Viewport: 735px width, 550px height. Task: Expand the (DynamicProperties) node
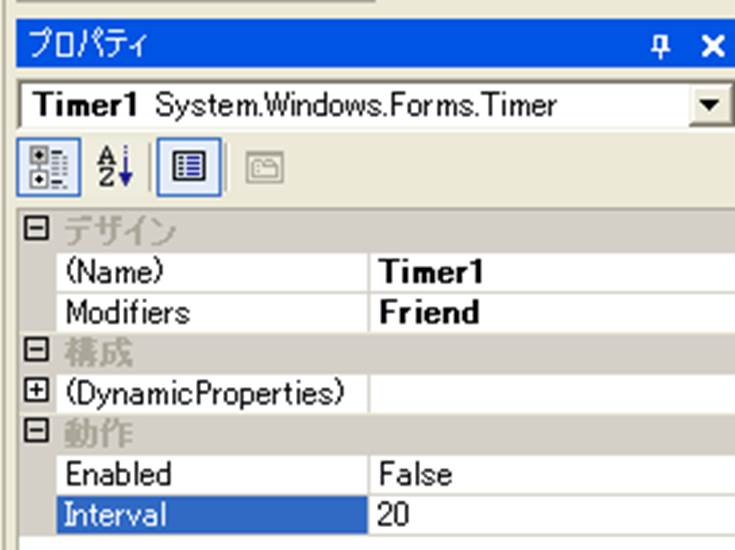click(36, 393)
